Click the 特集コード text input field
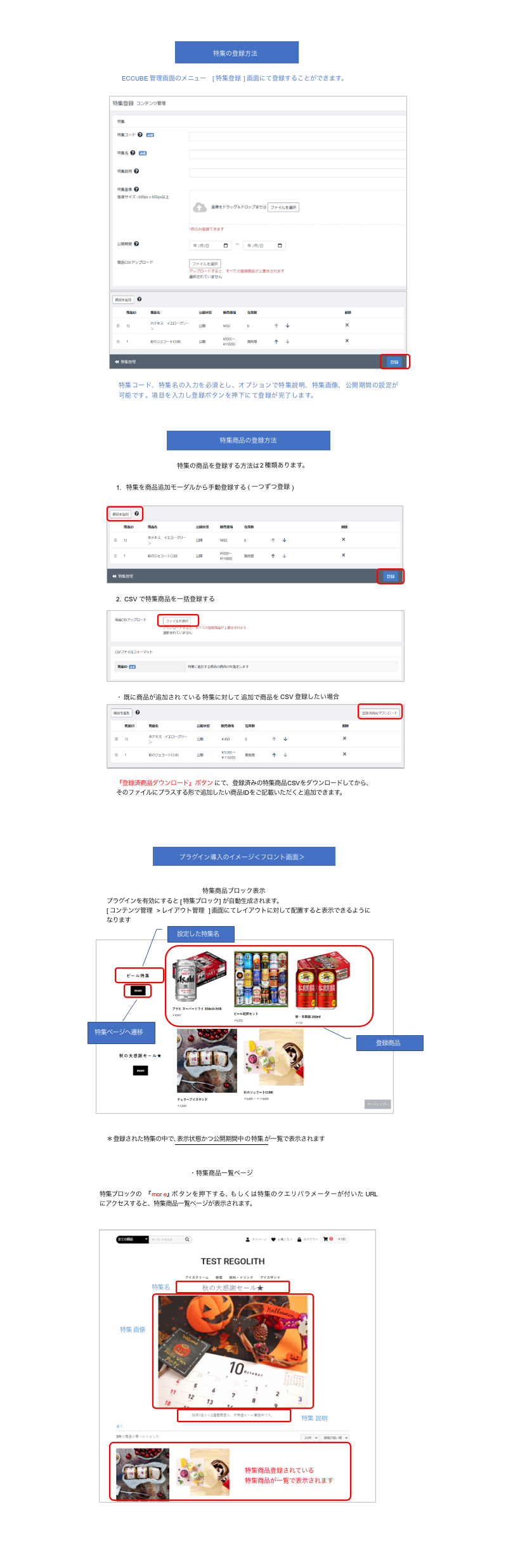506x1568 pixels. pyautogui.click(x=297, y=136)
